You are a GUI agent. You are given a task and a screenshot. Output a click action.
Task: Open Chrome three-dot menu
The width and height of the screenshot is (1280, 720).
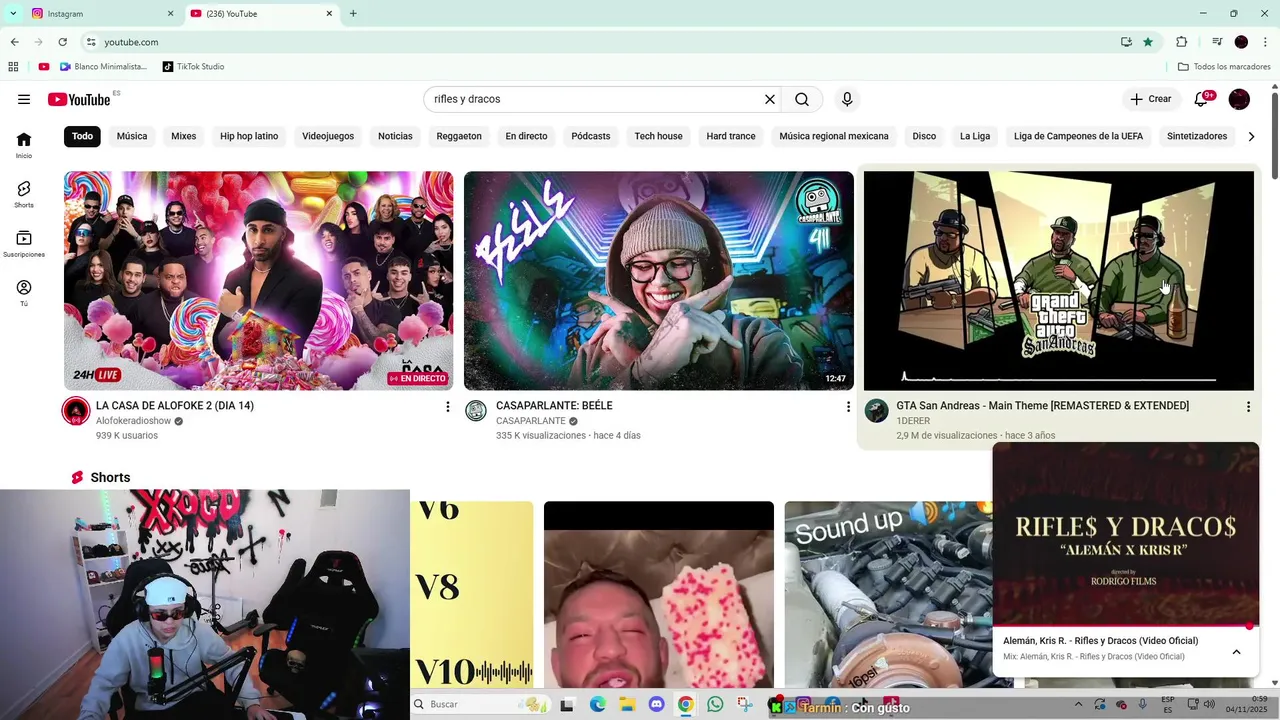1265,42
